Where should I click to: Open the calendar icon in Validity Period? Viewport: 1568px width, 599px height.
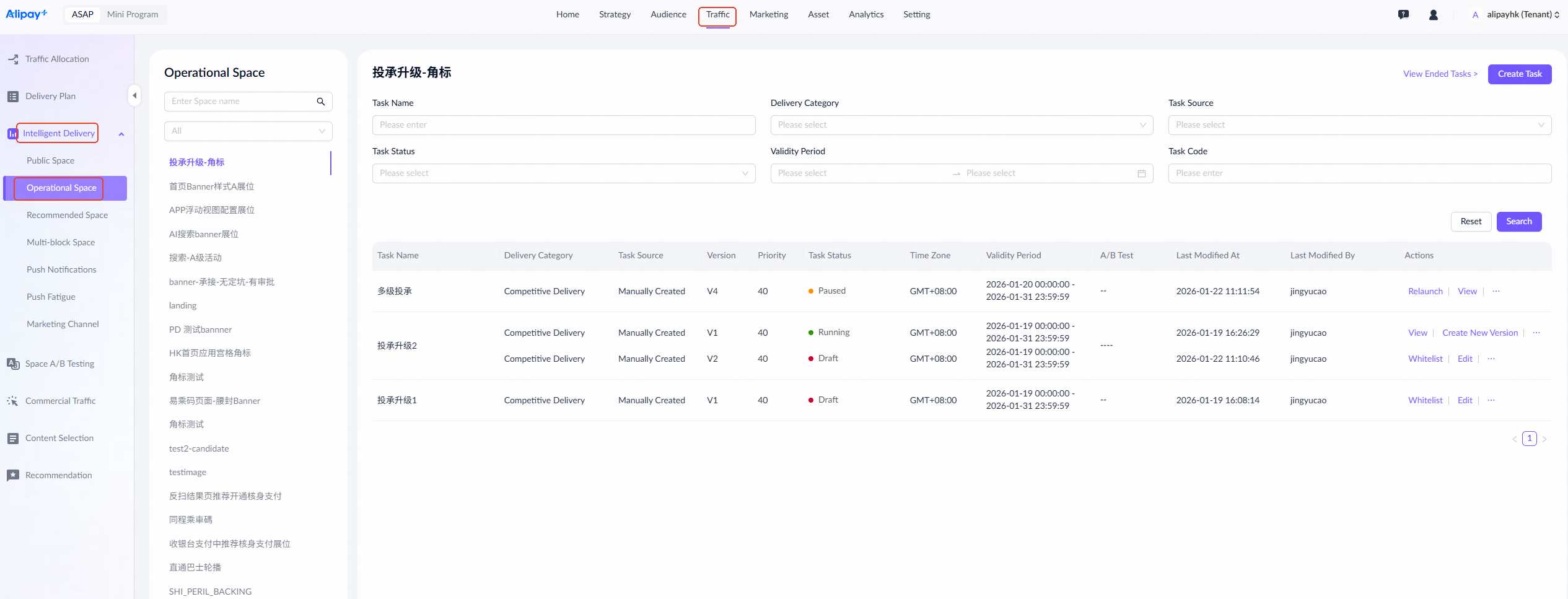pos(1141,173)
